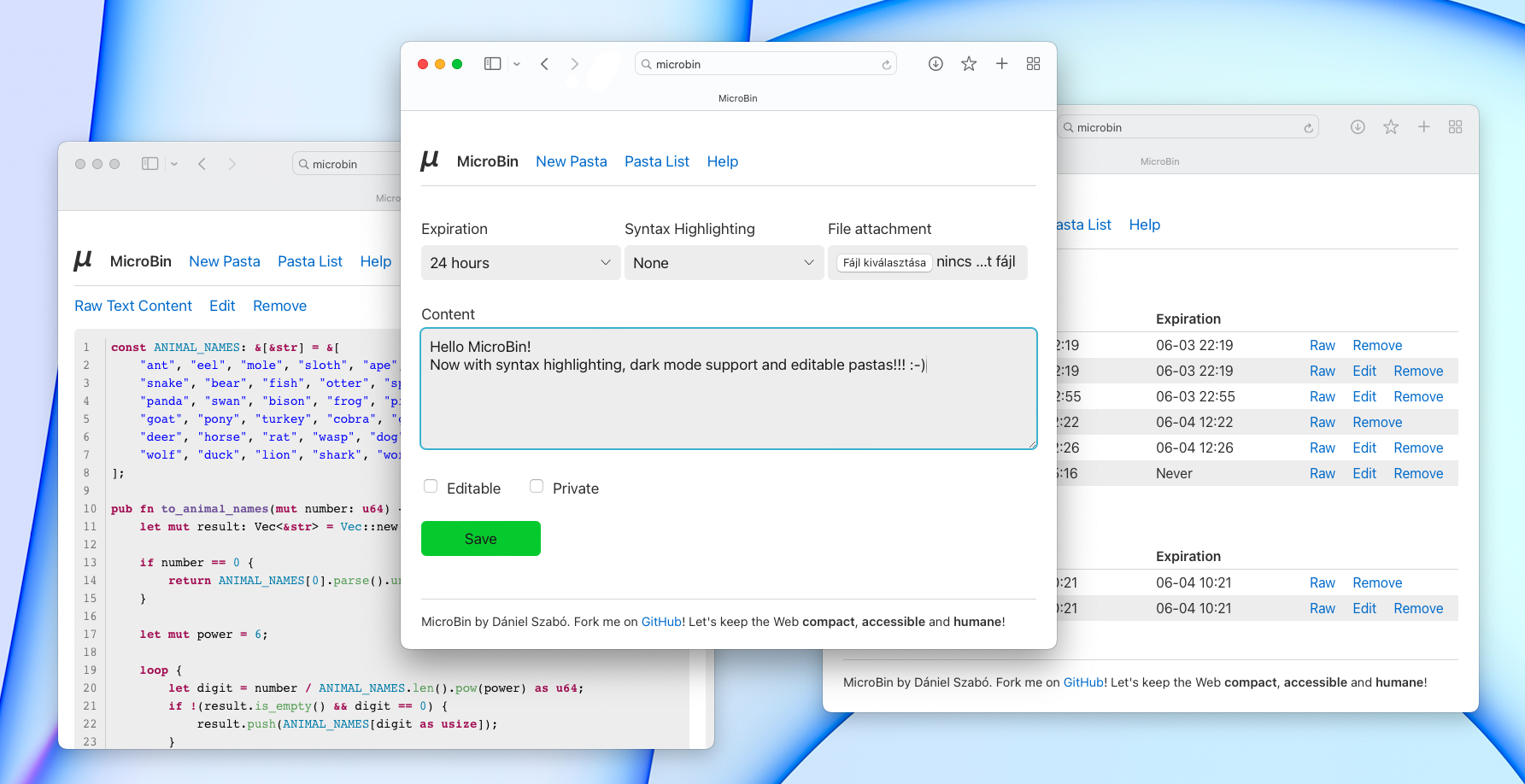1525x784 pixels.
Task: Click MicroBin mu logo in front window
Action: point(430,161)
